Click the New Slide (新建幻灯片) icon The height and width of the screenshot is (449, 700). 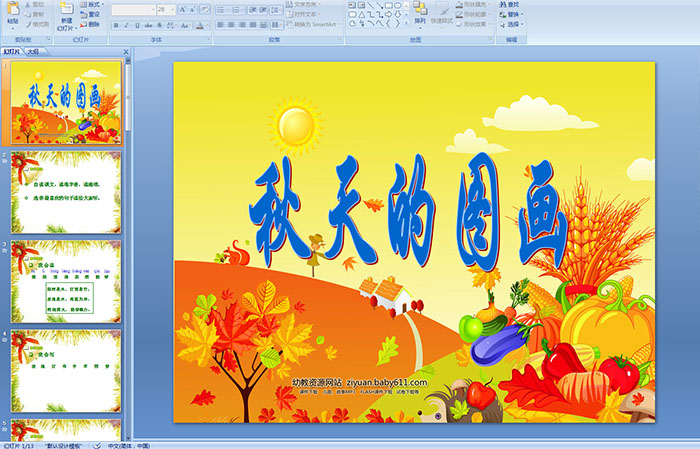click(x=66, y=9)
